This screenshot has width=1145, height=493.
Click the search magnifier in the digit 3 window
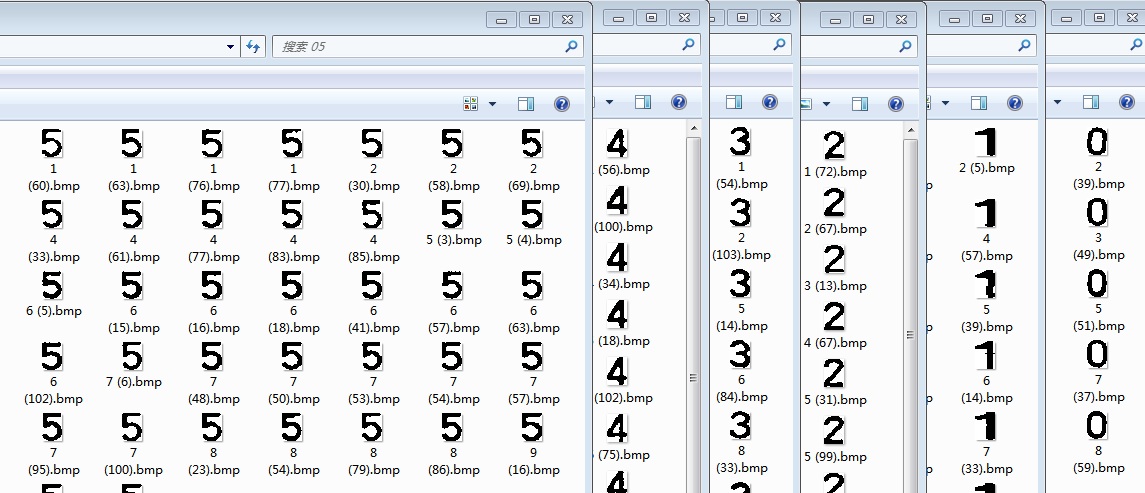779,45
